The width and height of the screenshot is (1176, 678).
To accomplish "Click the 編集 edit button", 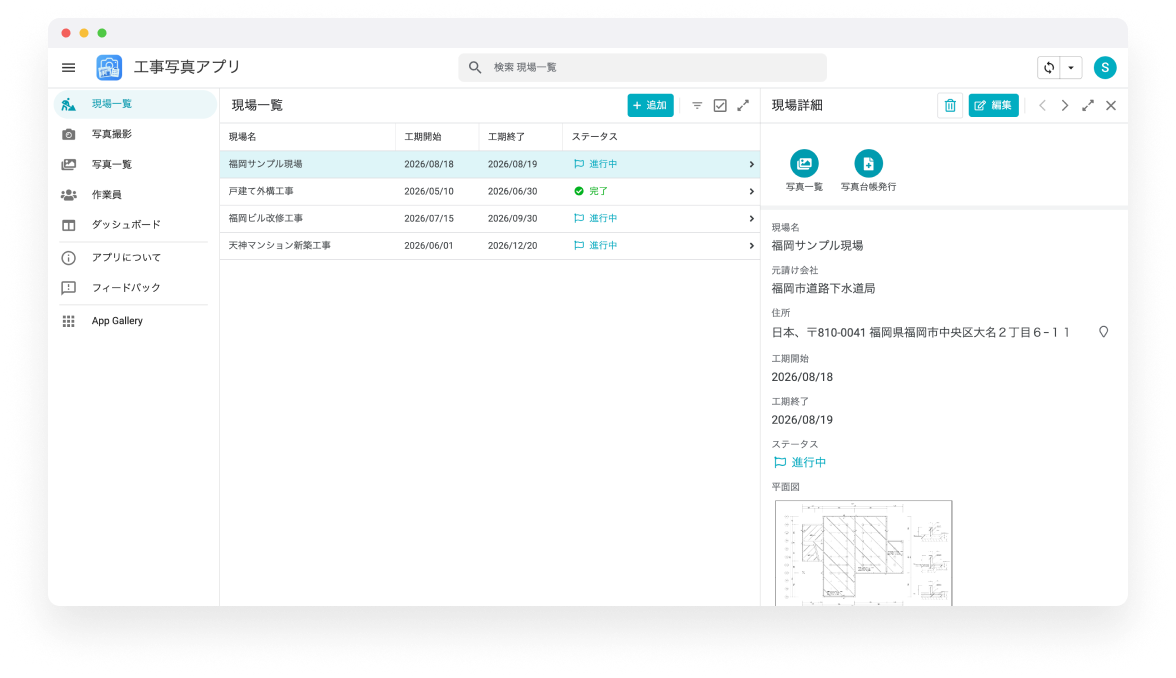I will click(993, 106).
